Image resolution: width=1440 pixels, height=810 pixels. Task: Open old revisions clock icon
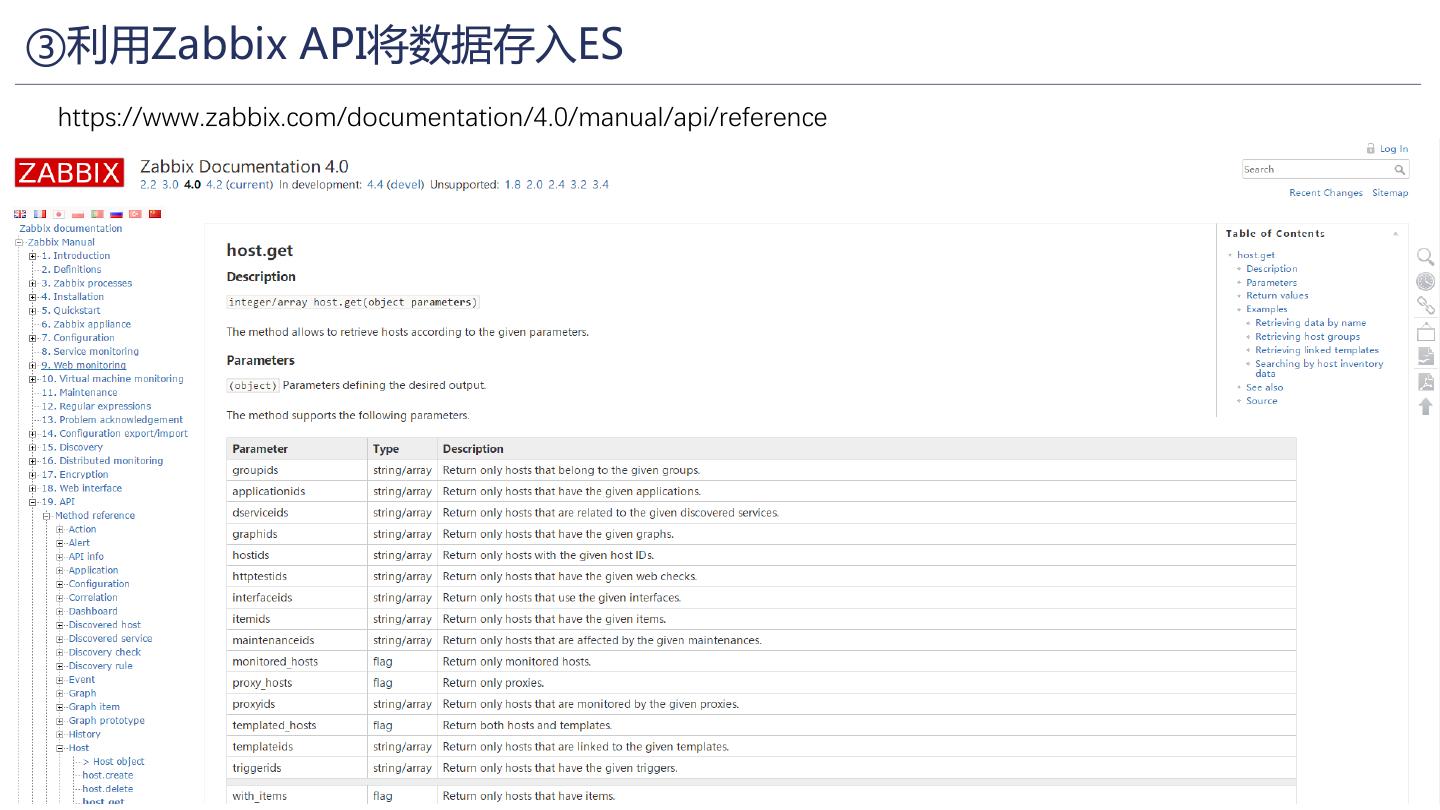click(1426, 282)
